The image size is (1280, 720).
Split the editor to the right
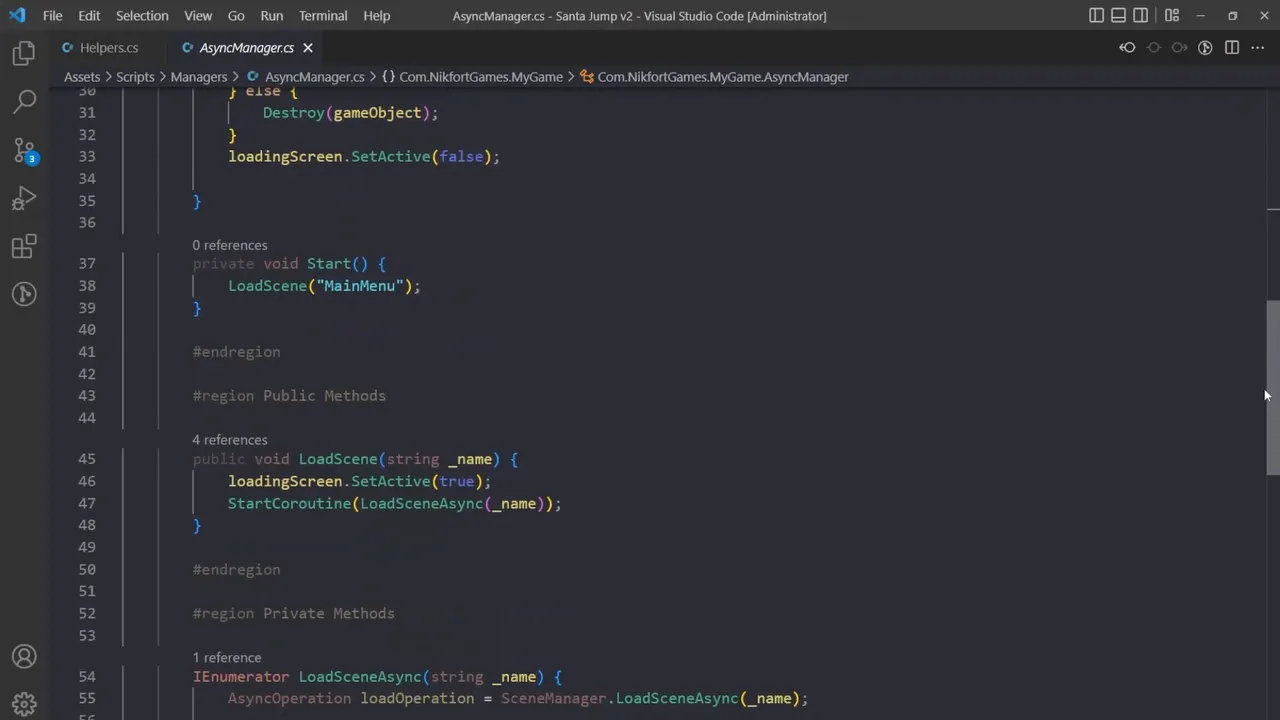(1232, 48)
